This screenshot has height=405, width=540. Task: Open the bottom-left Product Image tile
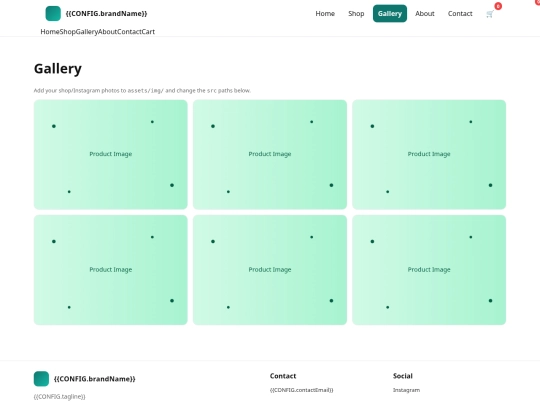point(111,270)
